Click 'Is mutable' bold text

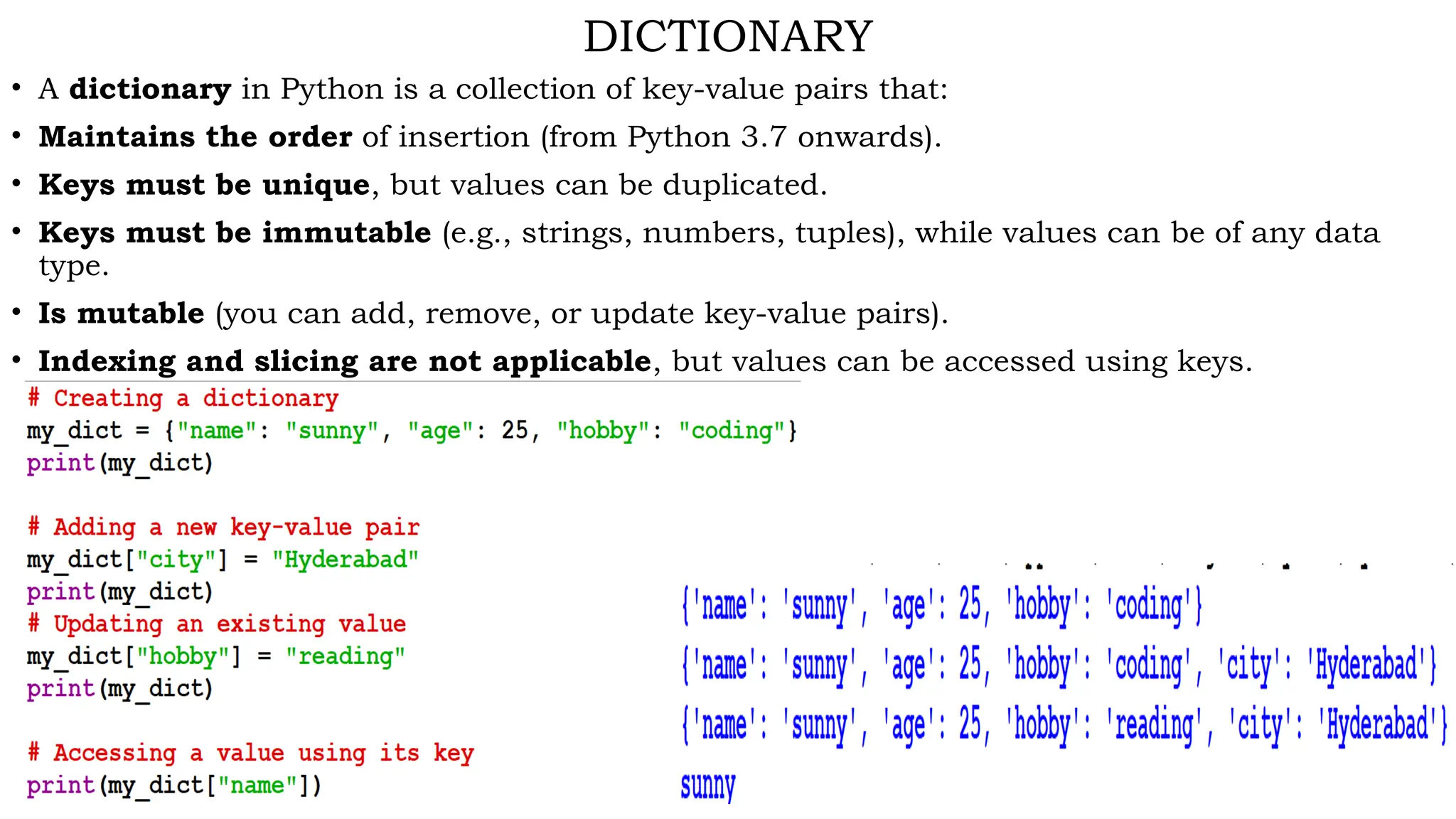[x=121, y=314]
